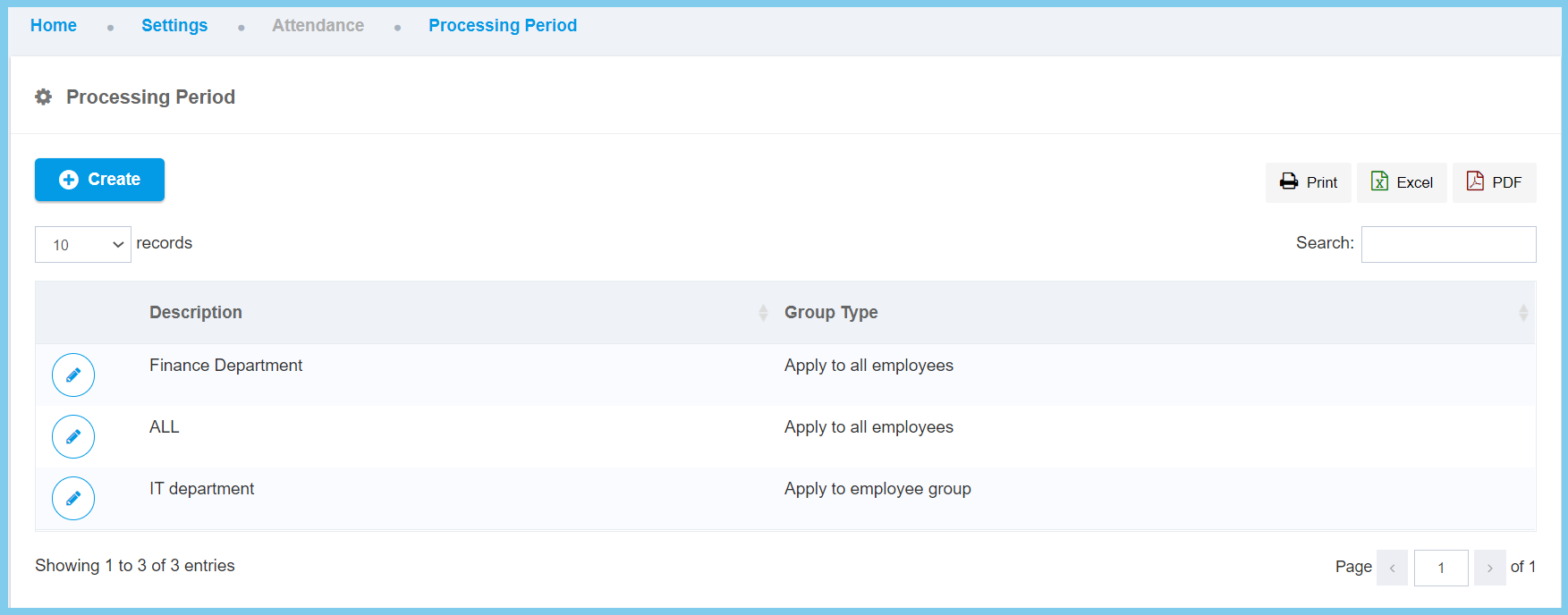Image resolution: width=1568 pixels, height=615 pixels.
Task: Edit the IT department processing period
Action: [x=73, y=499]
